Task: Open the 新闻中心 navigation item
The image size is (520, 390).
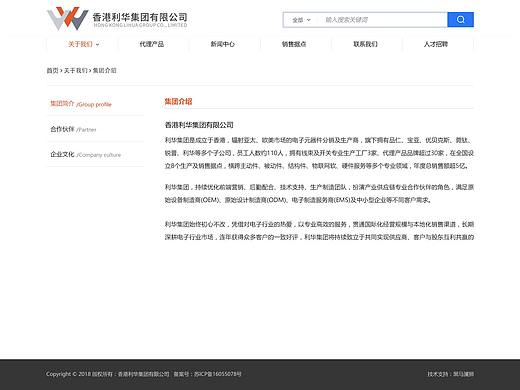Action: 223,44
